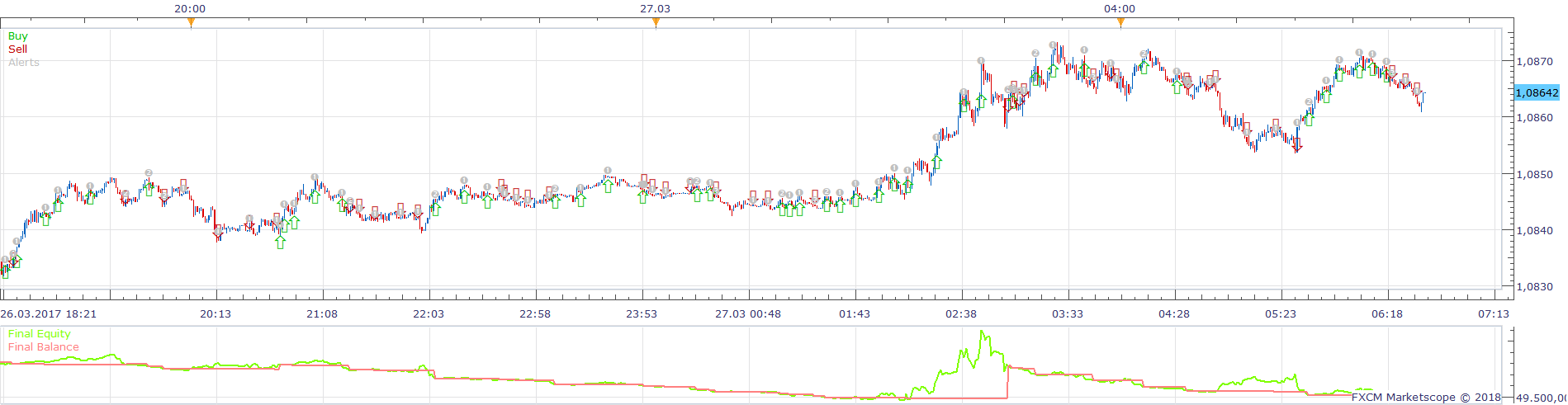Select the Buy legend label
Image resolution: width=1568 pixels, height=405 pixels.
(x=18, y=36)
